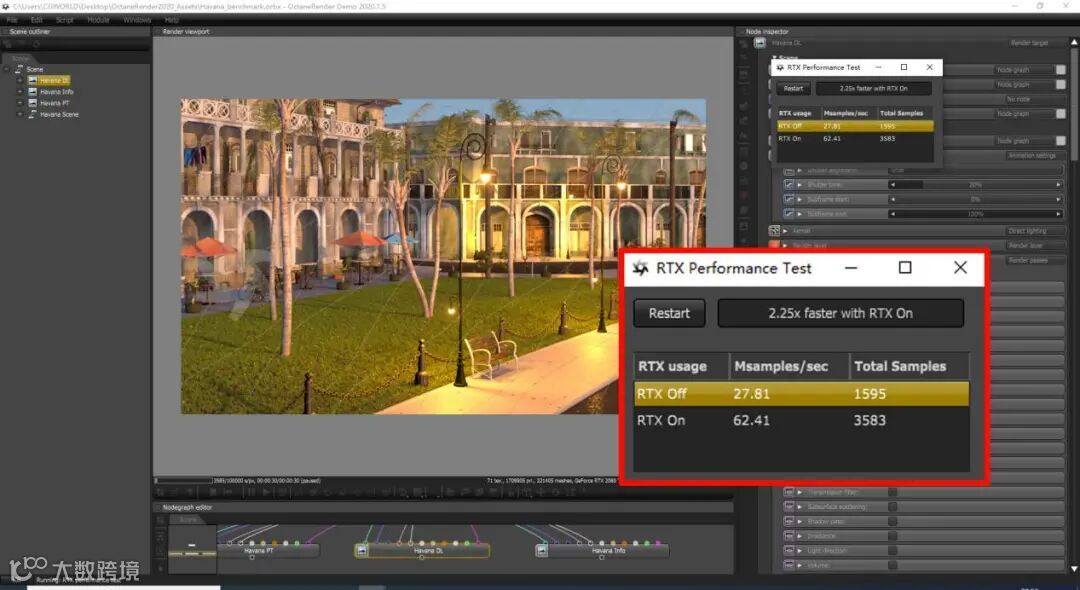Expand the Kernel section
The image size is (1080, 590).
pos(786,231)
